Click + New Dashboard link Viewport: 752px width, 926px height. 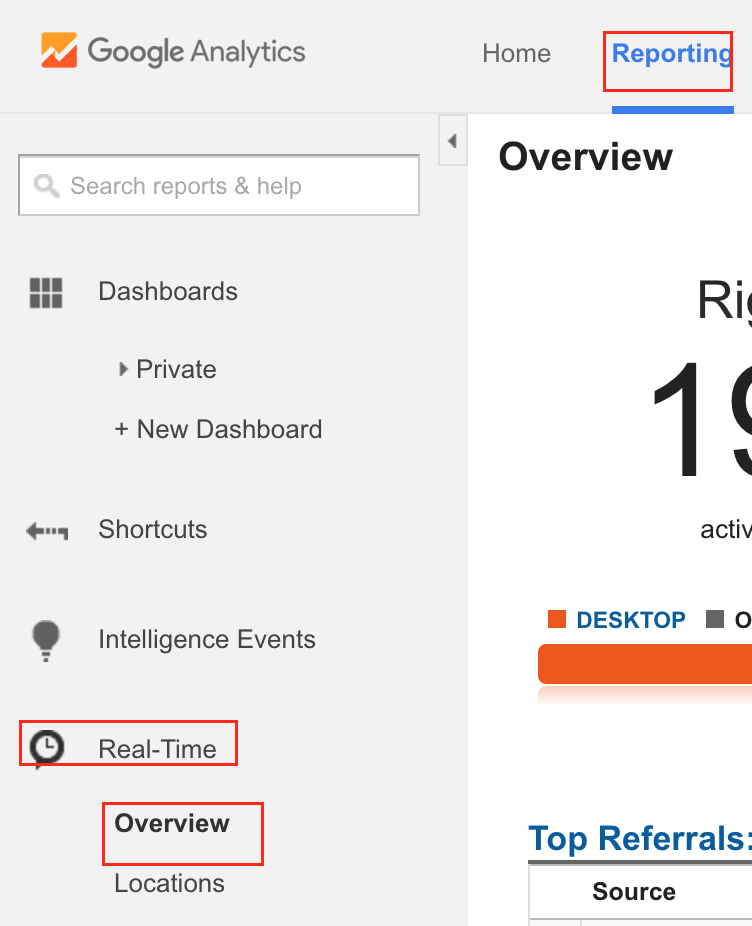click(x=218, y=429)
